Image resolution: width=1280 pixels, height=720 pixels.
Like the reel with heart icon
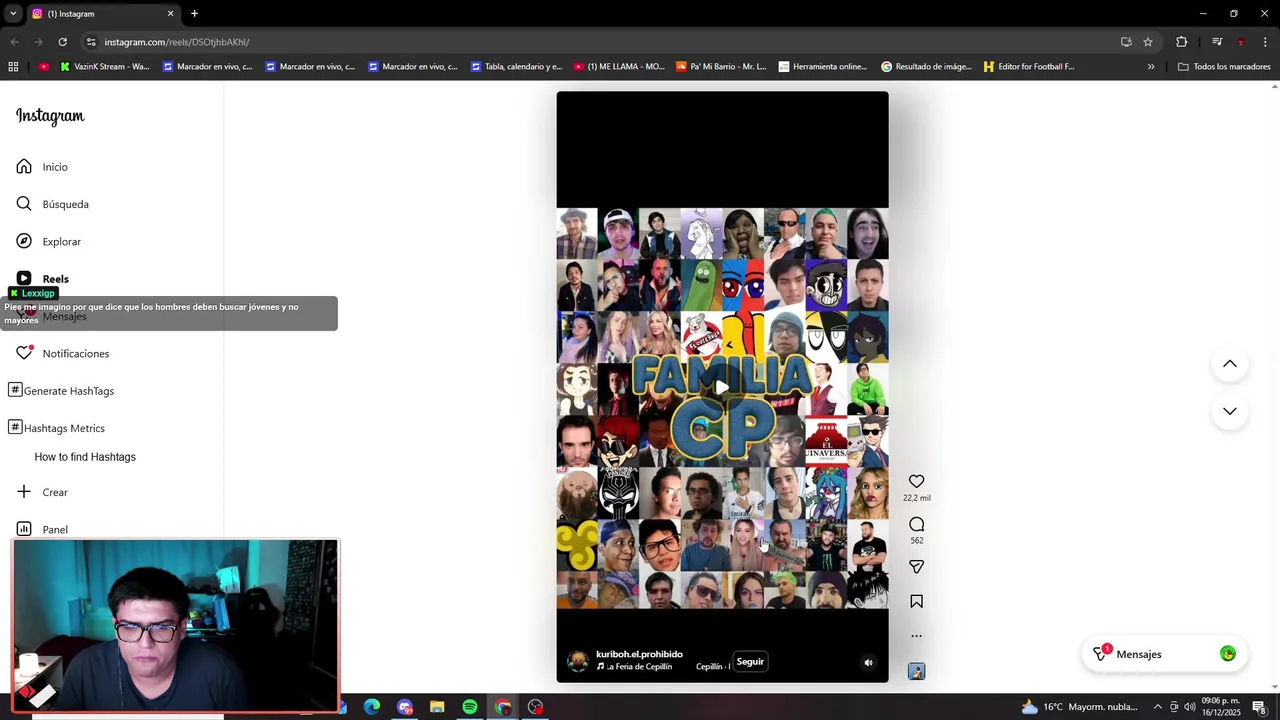916,481
